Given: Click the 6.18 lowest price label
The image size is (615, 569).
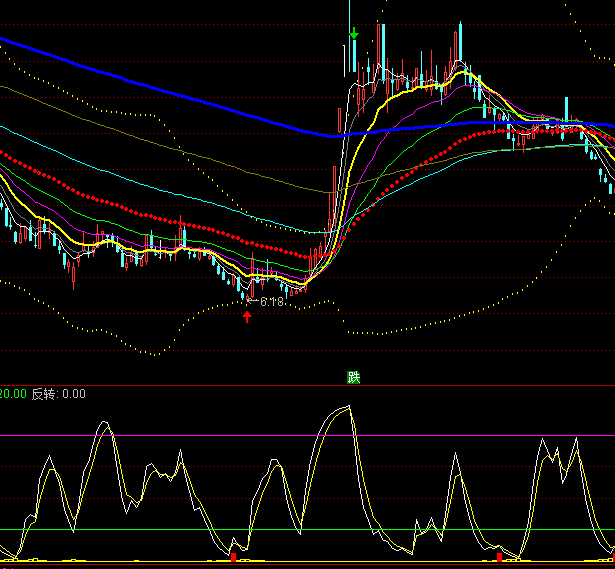Looking at the screenshot, I should click(271, 301).
